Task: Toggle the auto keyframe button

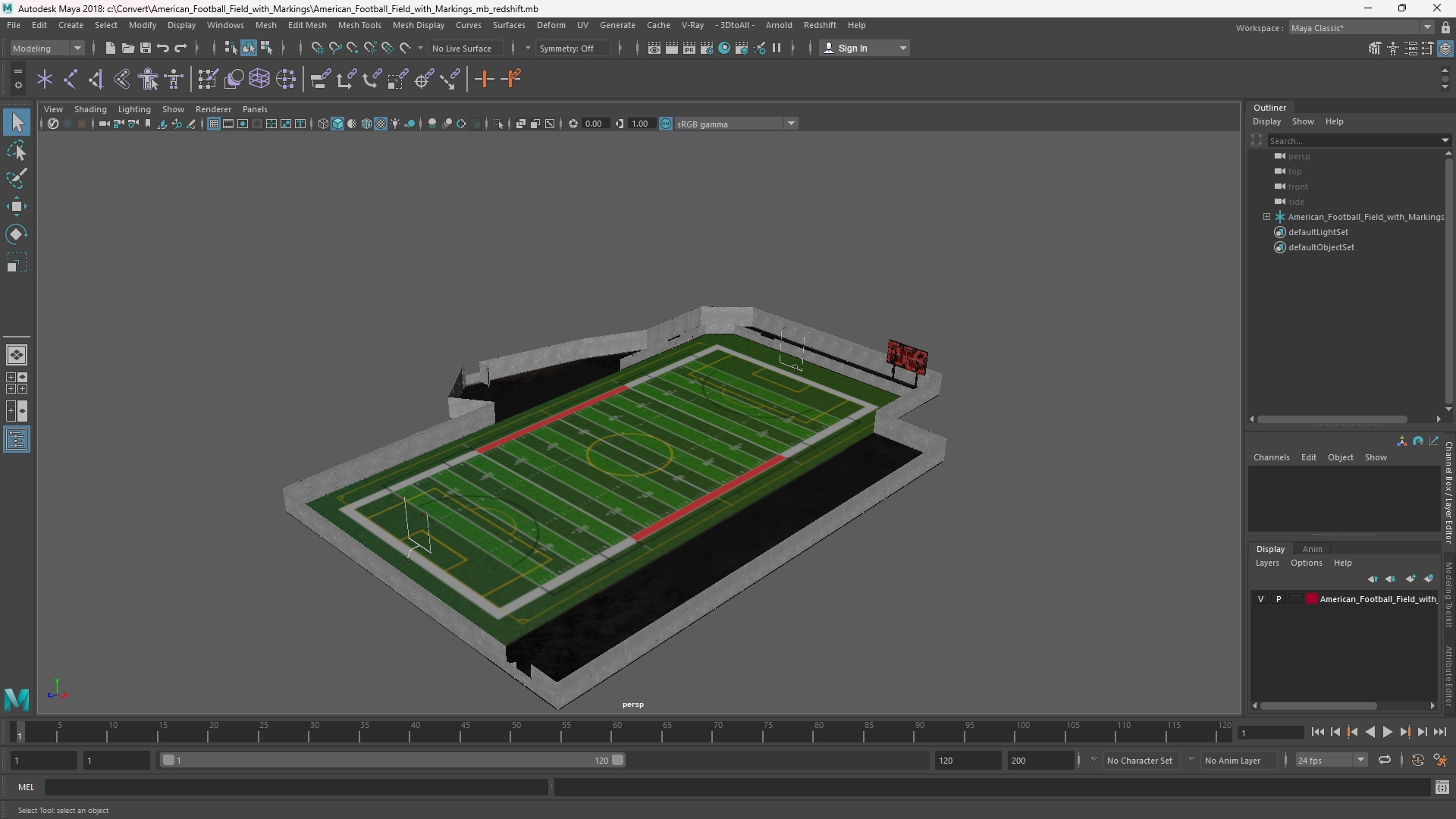Action: tap(1417, 761)
